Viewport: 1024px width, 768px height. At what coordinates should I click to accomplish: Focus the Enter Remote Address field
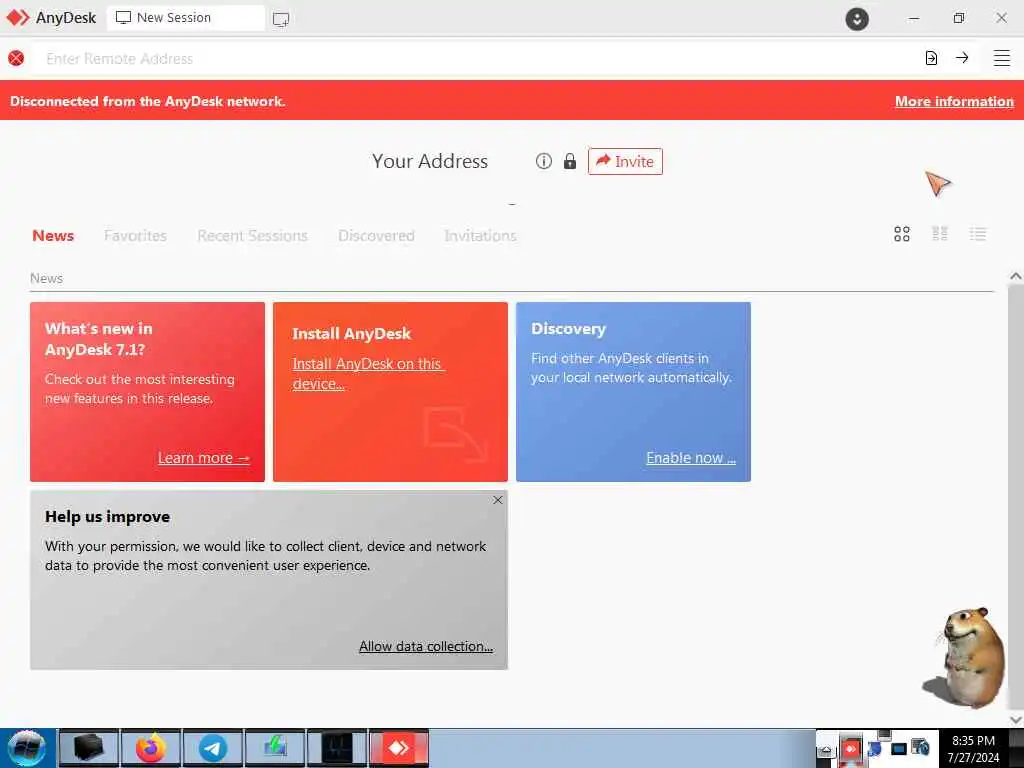(475, 58)
